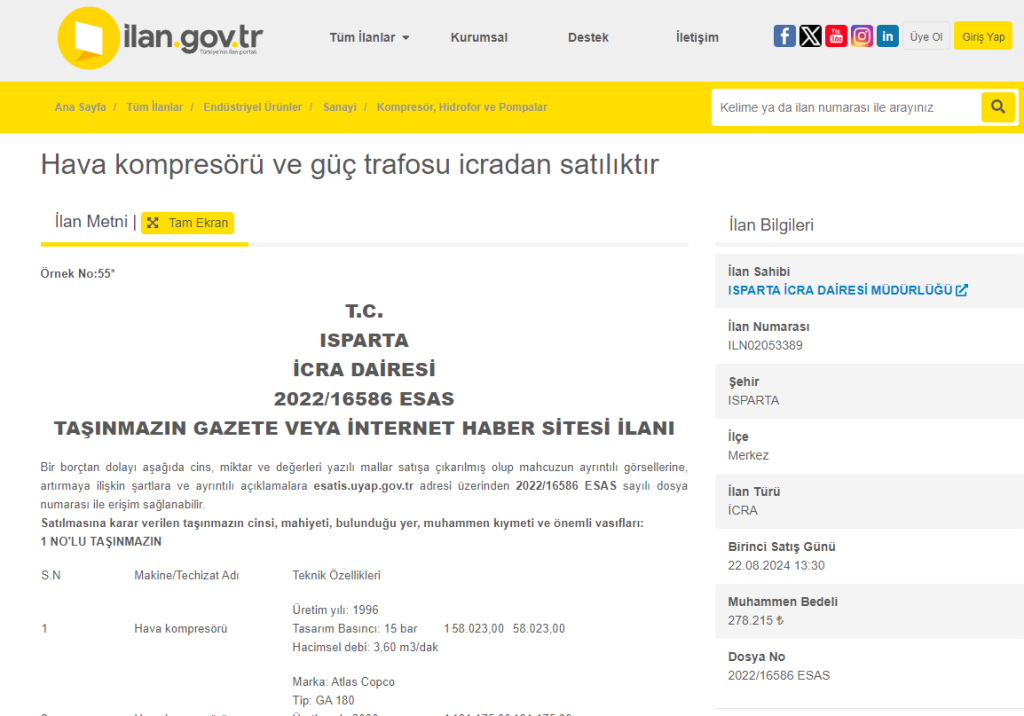Click the Üye Ol button
The width and height of the screenshot is (1024, 716).
pos(926,34)
